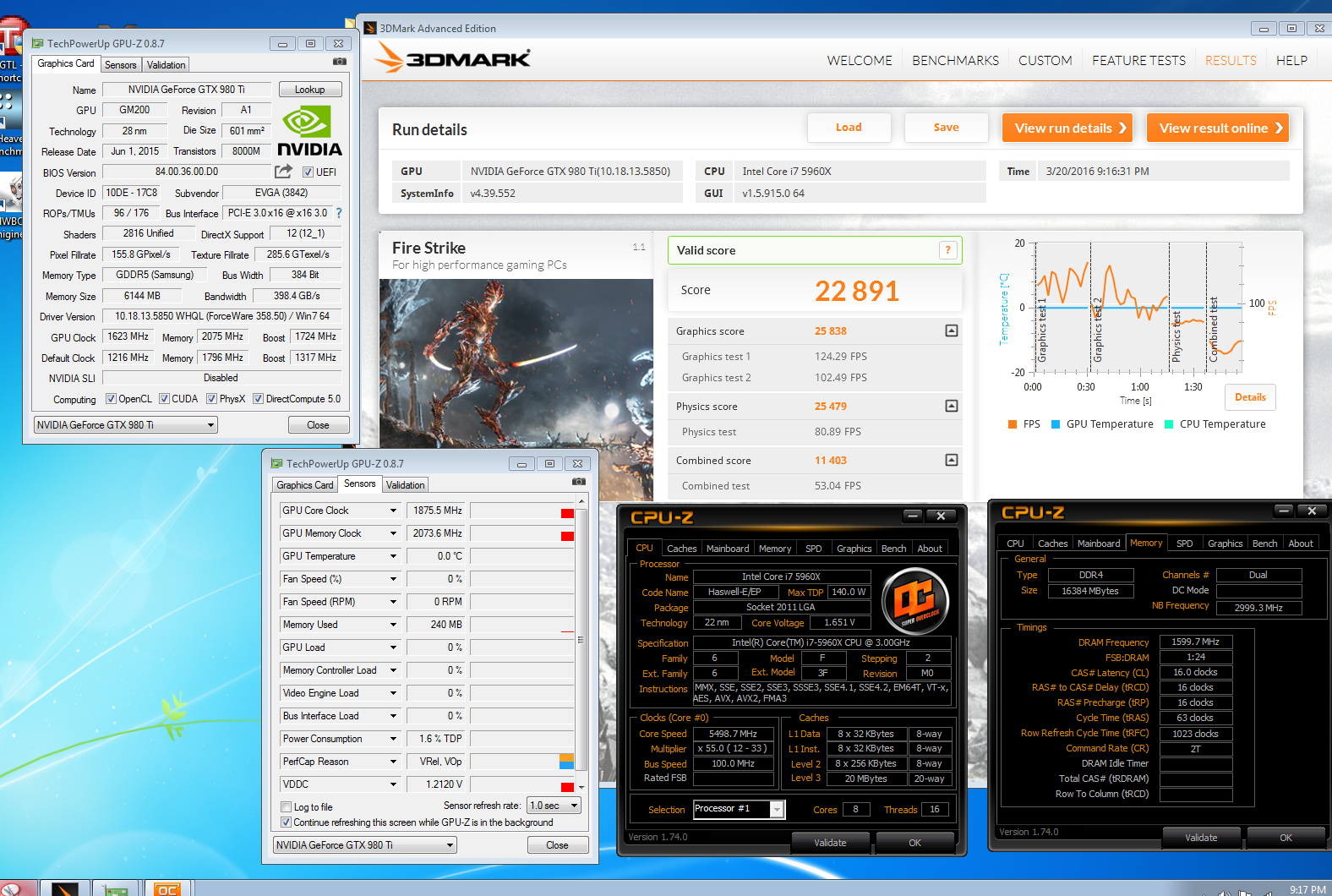Click the CPU-Z OC badge logo
1332x896 pixels.
tap(915, 601)
